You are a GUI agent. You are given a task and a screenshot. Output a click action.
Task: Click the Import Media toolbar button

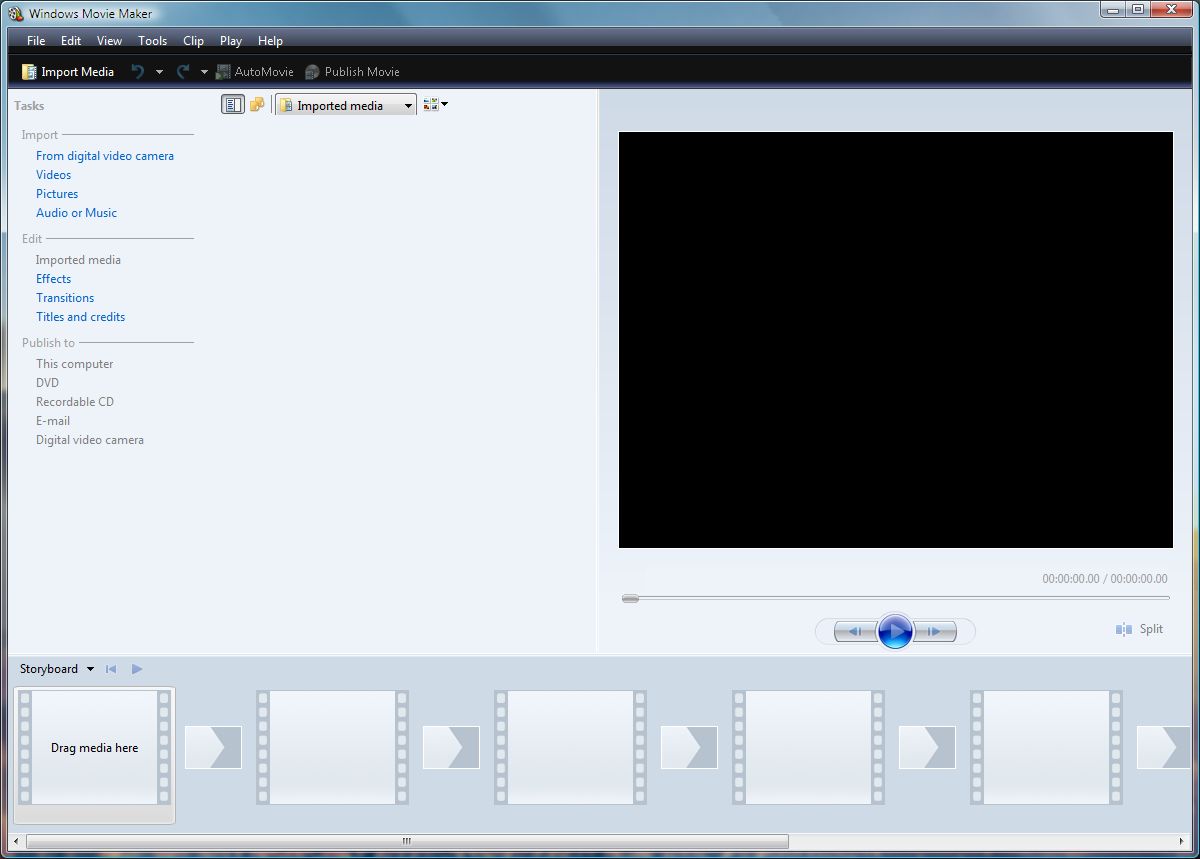[68, 72]
